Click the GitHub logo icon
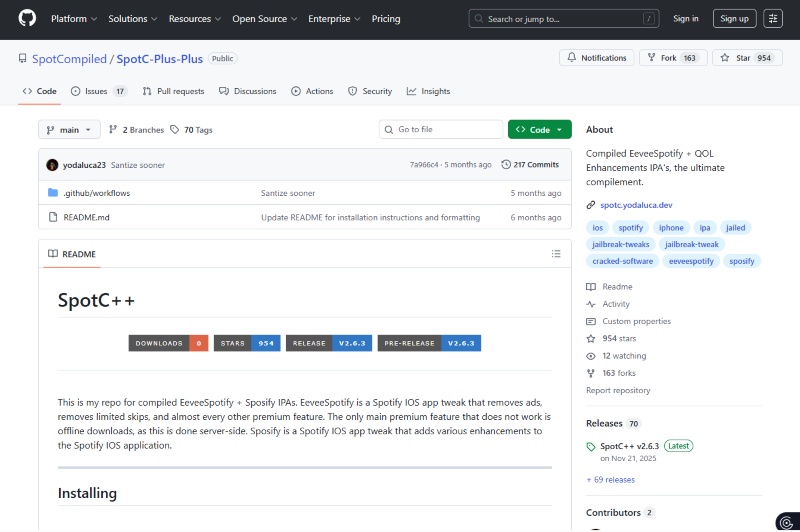800x532 pixels. point(27,18)
